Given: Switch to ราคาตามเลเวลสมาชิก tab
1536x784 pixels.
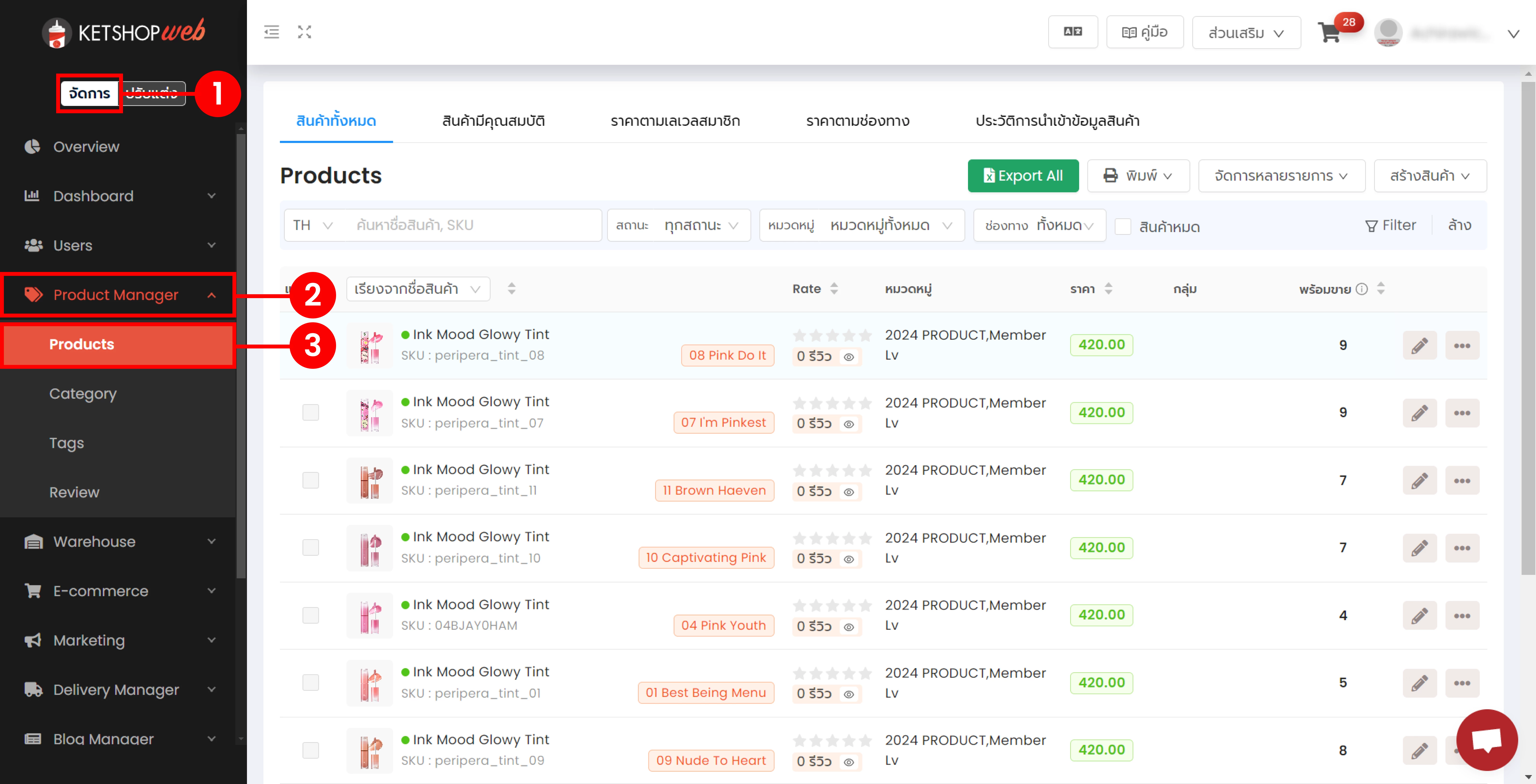Looking at the screenshot, I should coord(675,121).
